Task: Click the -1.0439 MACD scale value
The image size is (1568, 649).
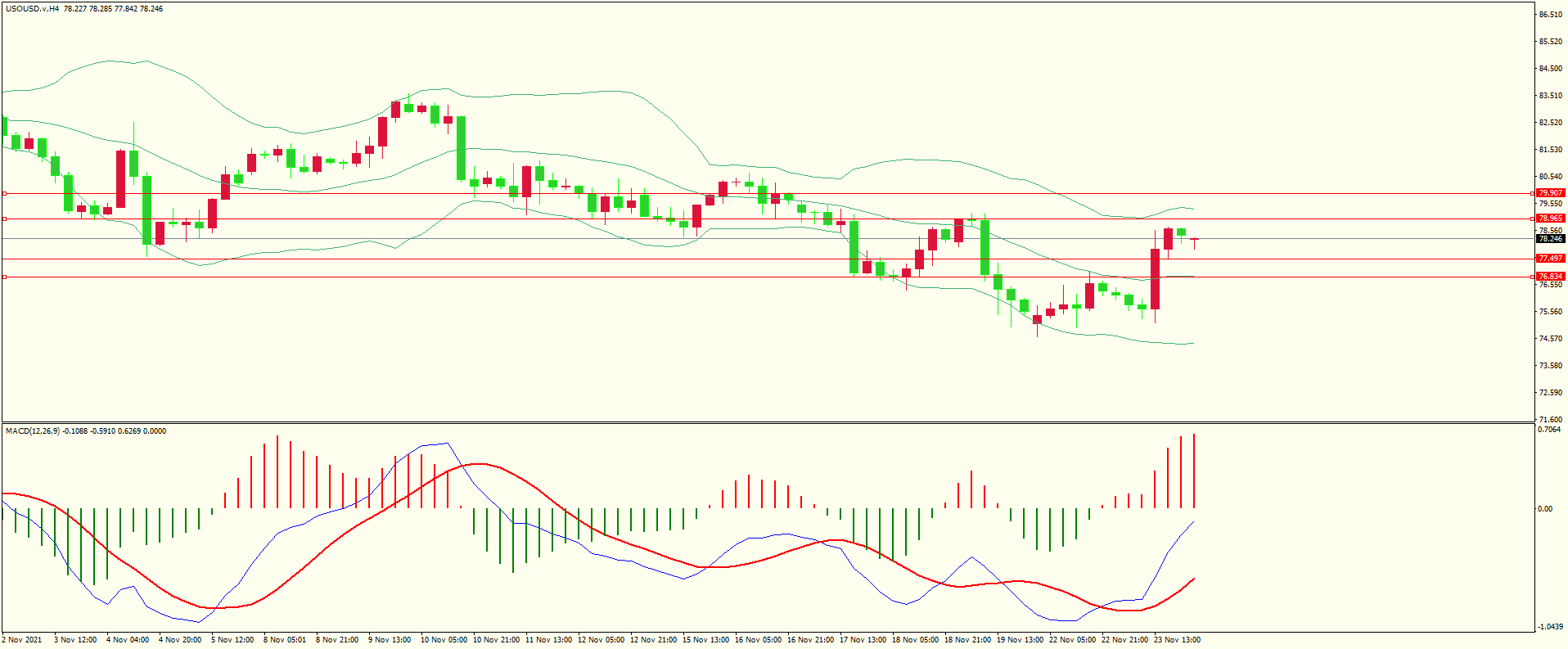Action: point(1548,627)
